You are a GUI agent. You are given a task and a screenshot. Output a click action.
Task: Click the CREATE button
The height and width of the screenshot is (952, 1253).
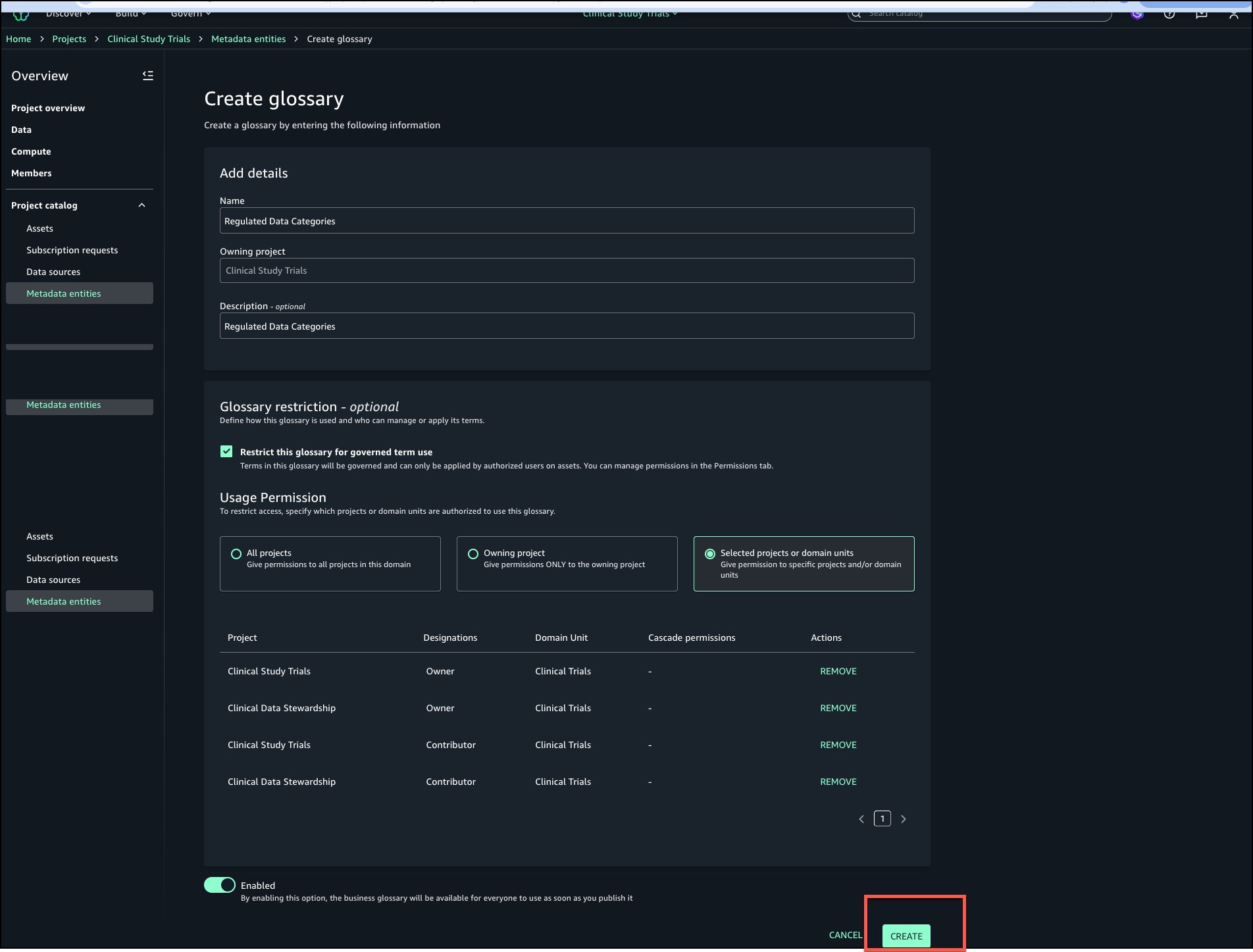(906, 936)
